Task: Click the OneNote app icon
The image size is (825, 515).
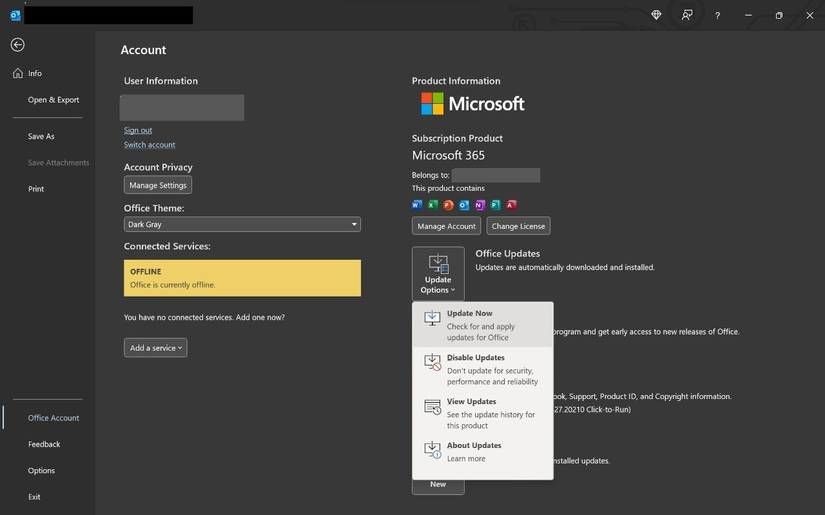Action: [x=479, y=205]
